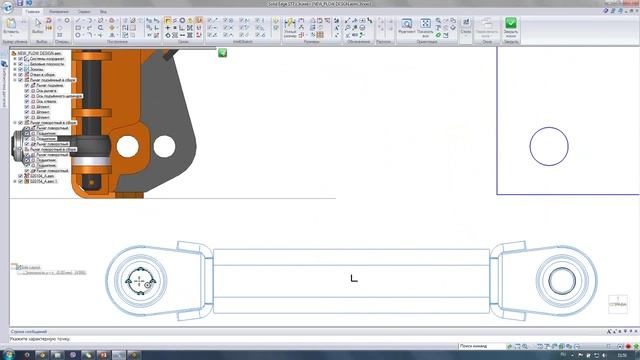This screenshot has height=360, width=640.
Task: Apply the Lock relationship icon
Action: 190,20
